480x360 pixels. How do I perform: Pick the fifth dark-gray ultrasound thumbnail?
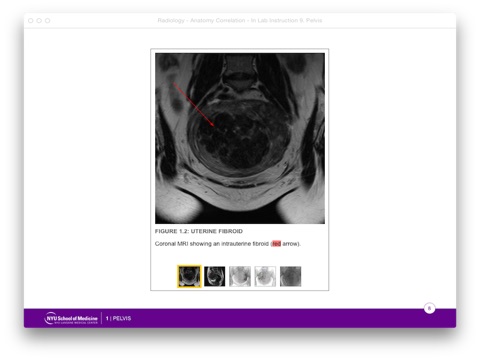(290, 276)
